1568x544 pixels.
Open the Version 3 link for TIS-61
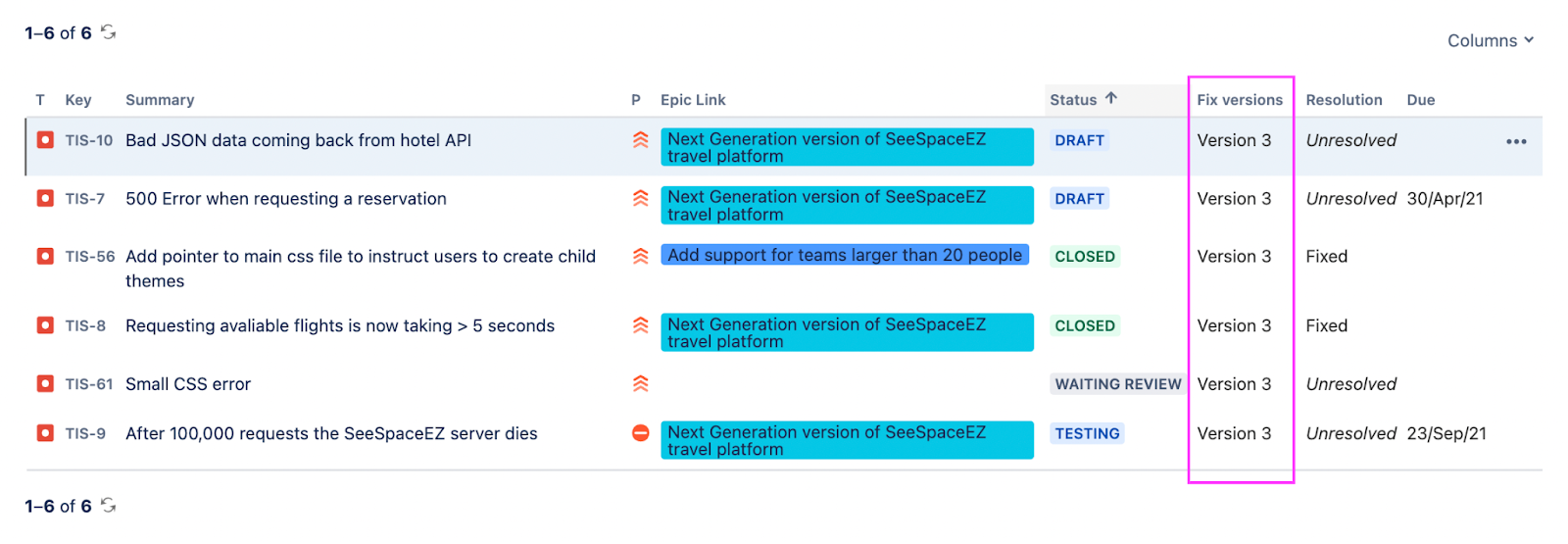[x=1234, y=384]
